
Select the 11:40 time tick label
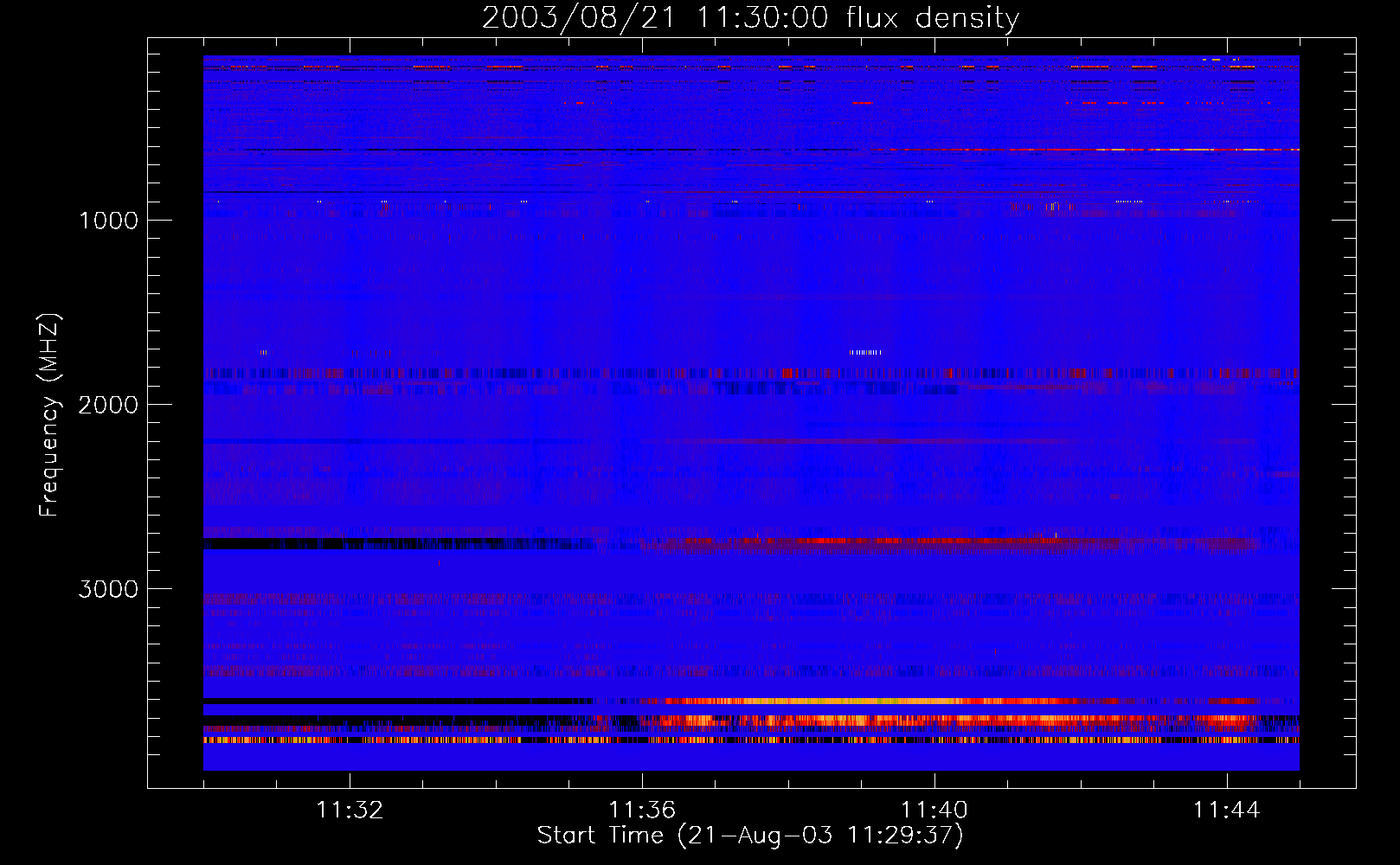(934, 811)
